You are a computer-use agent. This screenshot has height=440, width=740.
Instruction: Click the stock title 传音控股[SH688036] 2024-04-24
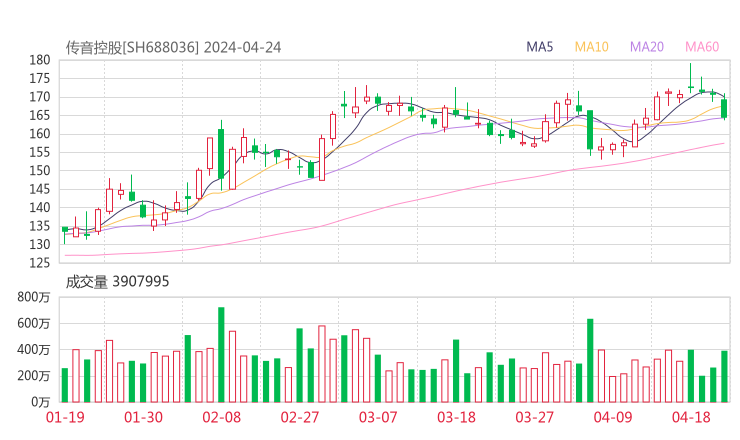(173, 48)
